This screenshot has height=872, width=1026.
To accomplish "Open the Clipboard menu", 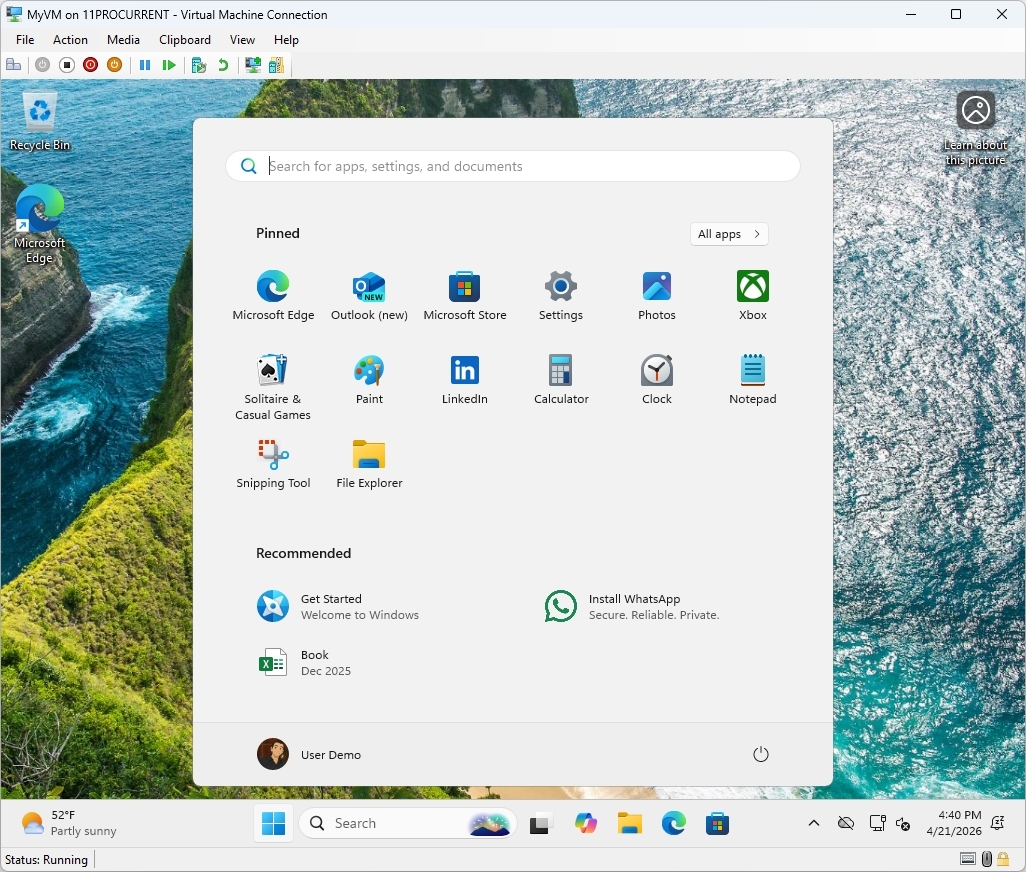I will [184, 40].
